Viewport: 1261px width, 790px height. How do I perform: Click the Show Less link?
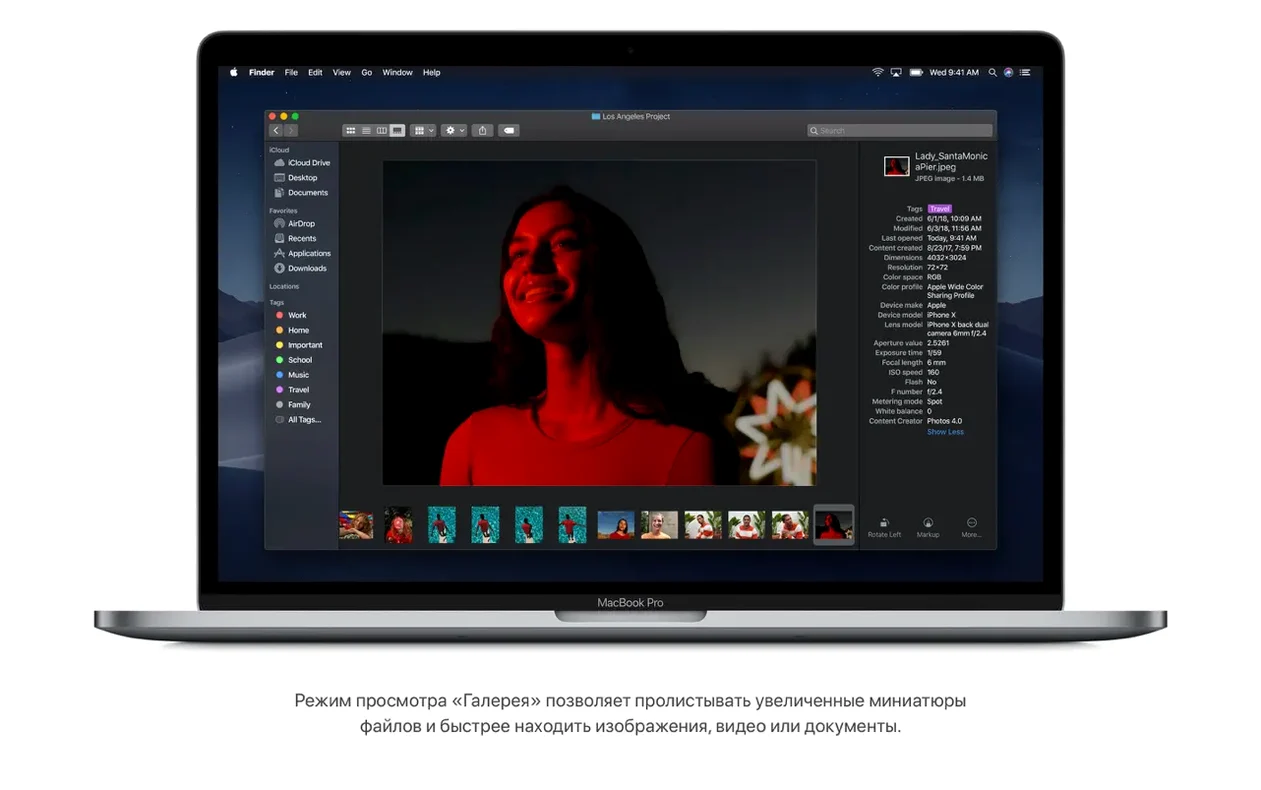pyautogui.click(x=945, y=432)
